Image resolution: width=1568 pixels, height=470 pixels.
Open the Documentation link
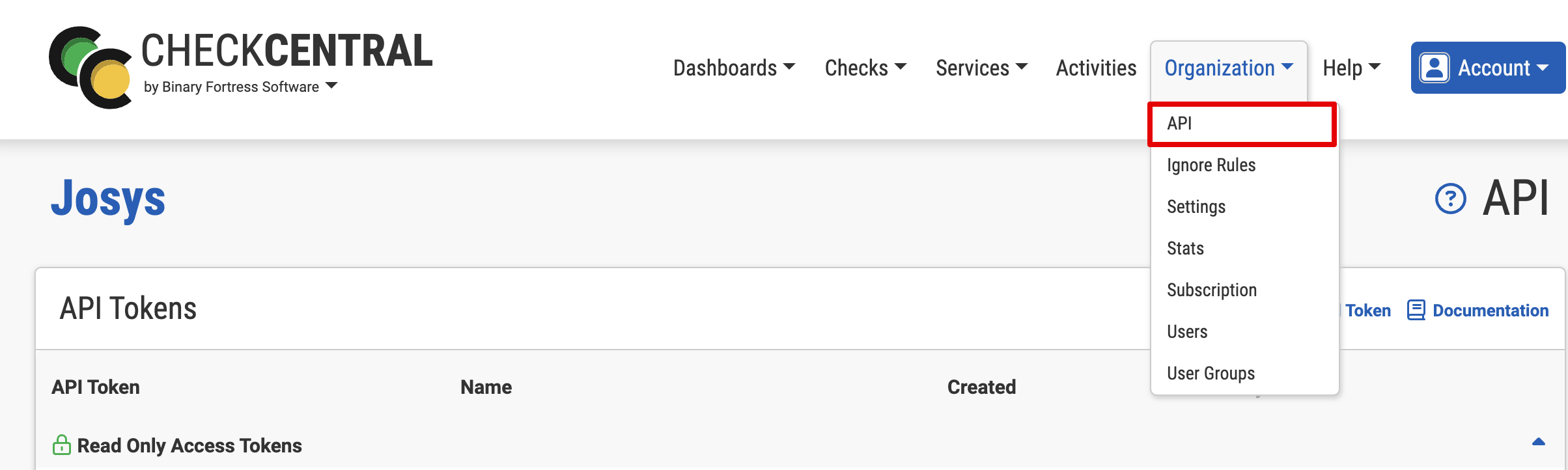point(1490,311)
